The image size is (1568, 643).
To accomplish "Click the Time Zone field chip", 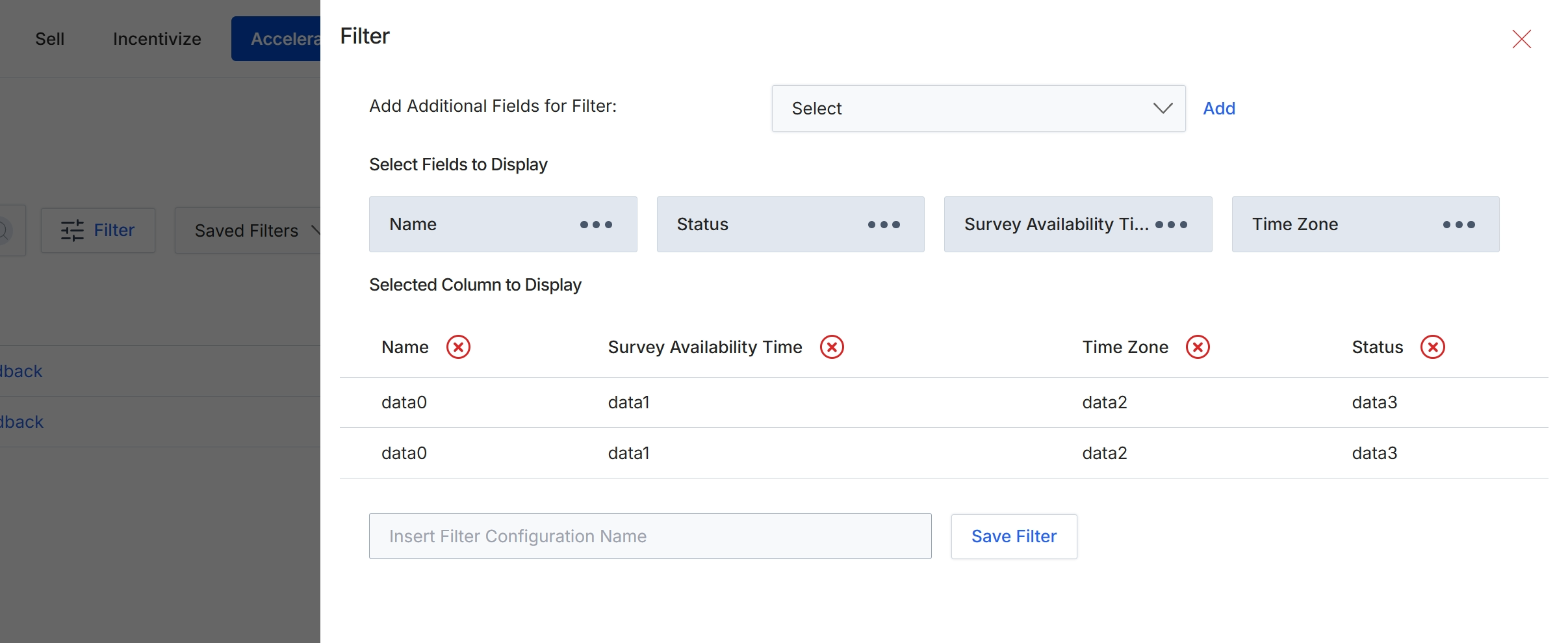I will (1365, 224).
